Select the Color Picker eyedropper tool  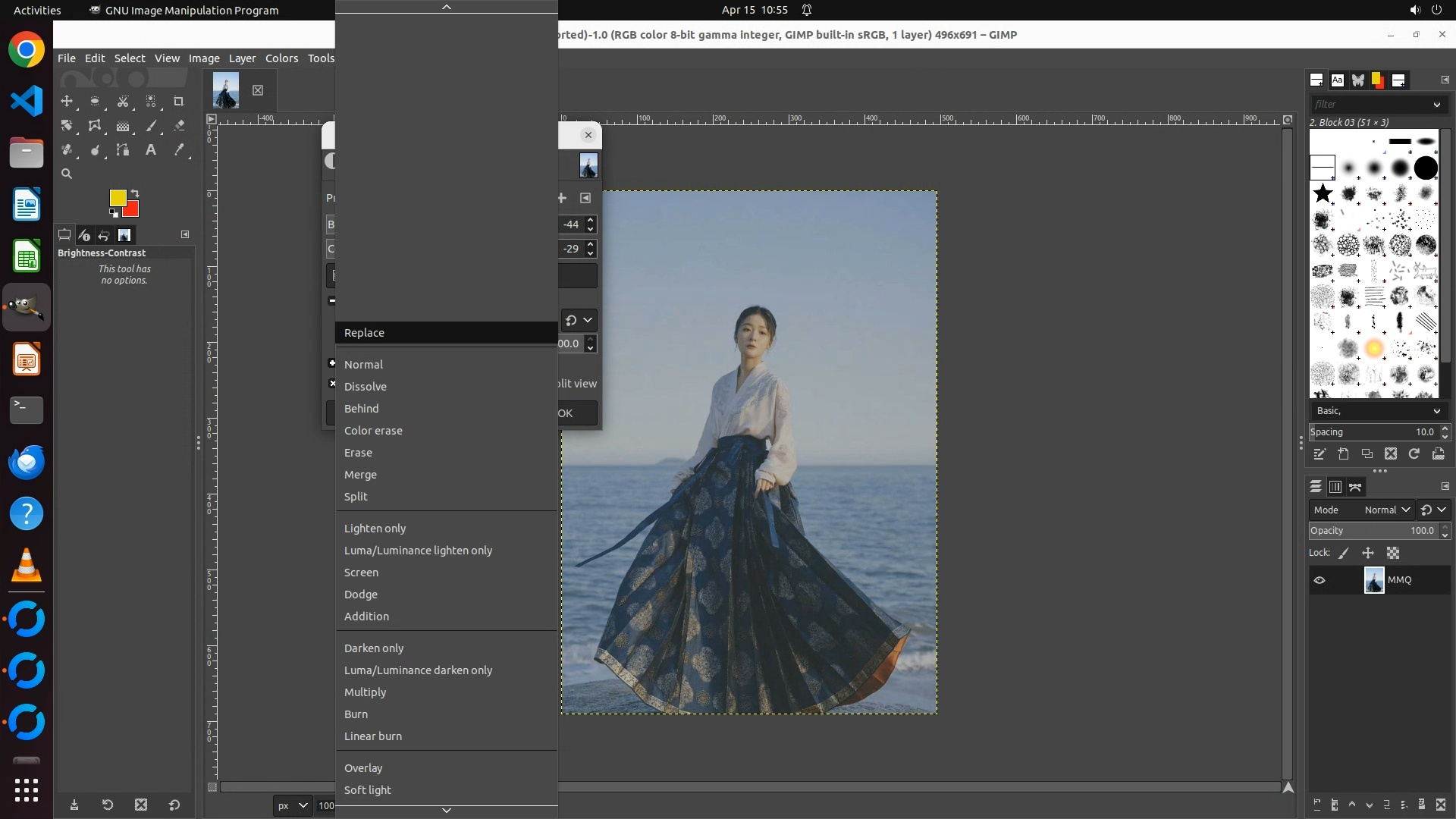(x=179, y=150)
